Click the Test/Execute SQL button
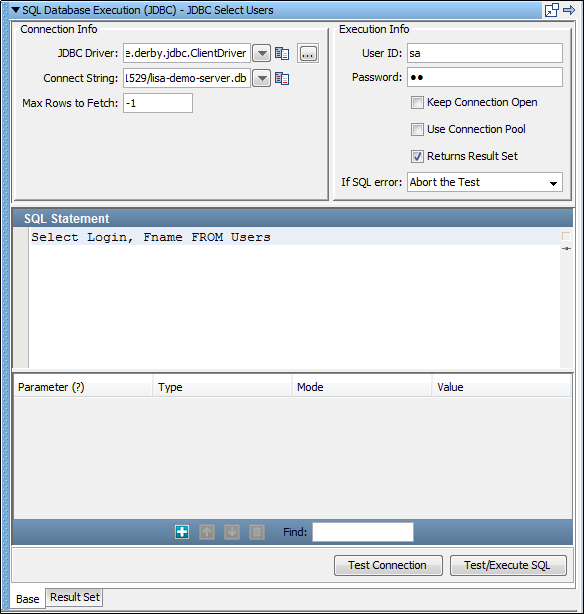The image size is (584, 614). click(x=508, y=565)
